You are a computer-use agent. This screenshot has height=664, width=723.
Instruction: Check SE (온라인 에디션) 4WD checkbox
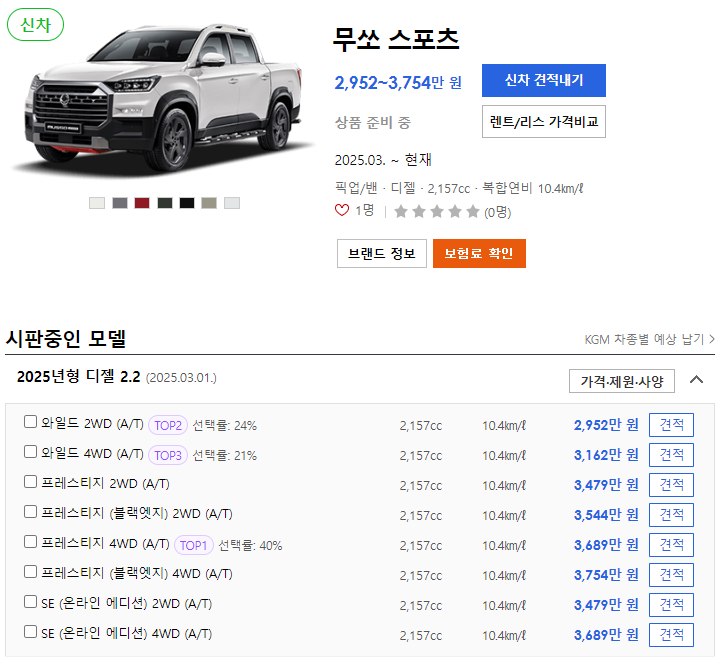(30, 632)
